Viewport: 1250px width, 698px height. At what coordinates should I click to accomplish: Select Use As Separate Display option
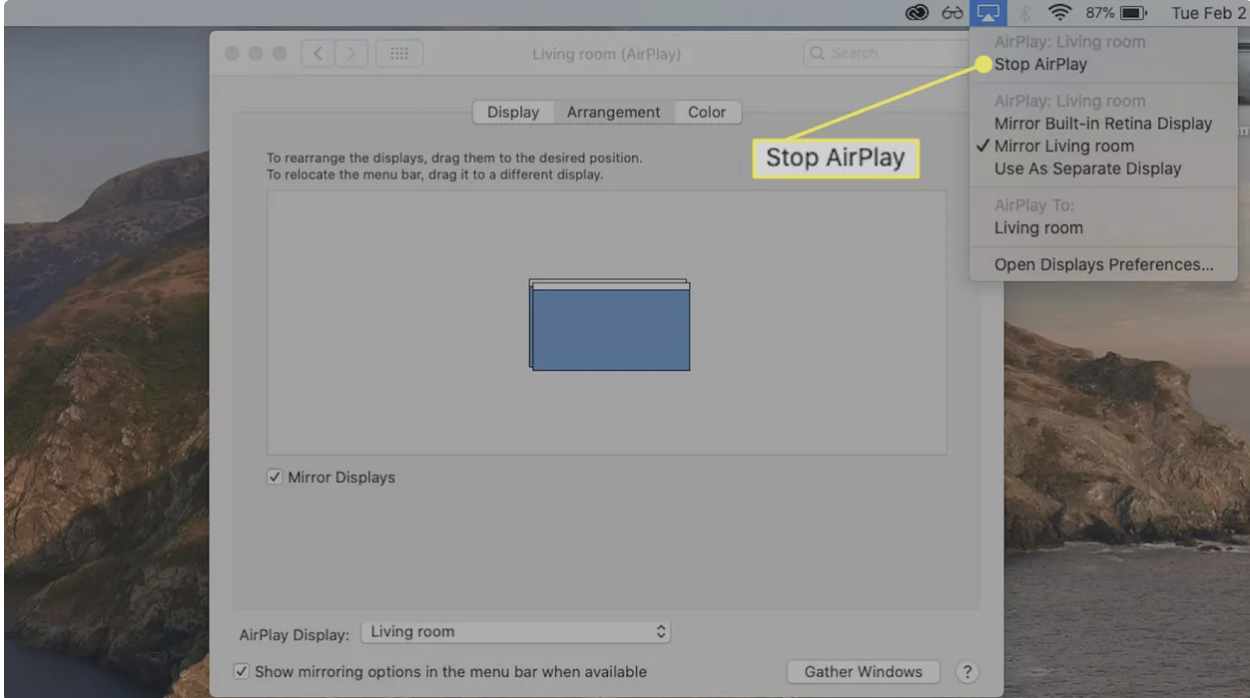pyautogui.click(x=1087, y=169)
